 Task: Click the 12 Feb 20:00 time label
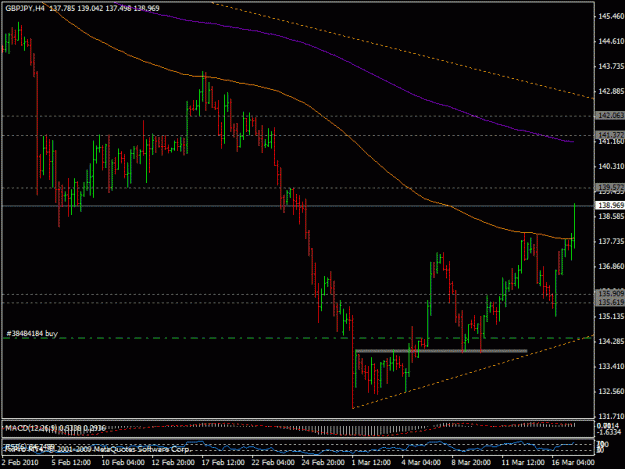click(173, 462)
